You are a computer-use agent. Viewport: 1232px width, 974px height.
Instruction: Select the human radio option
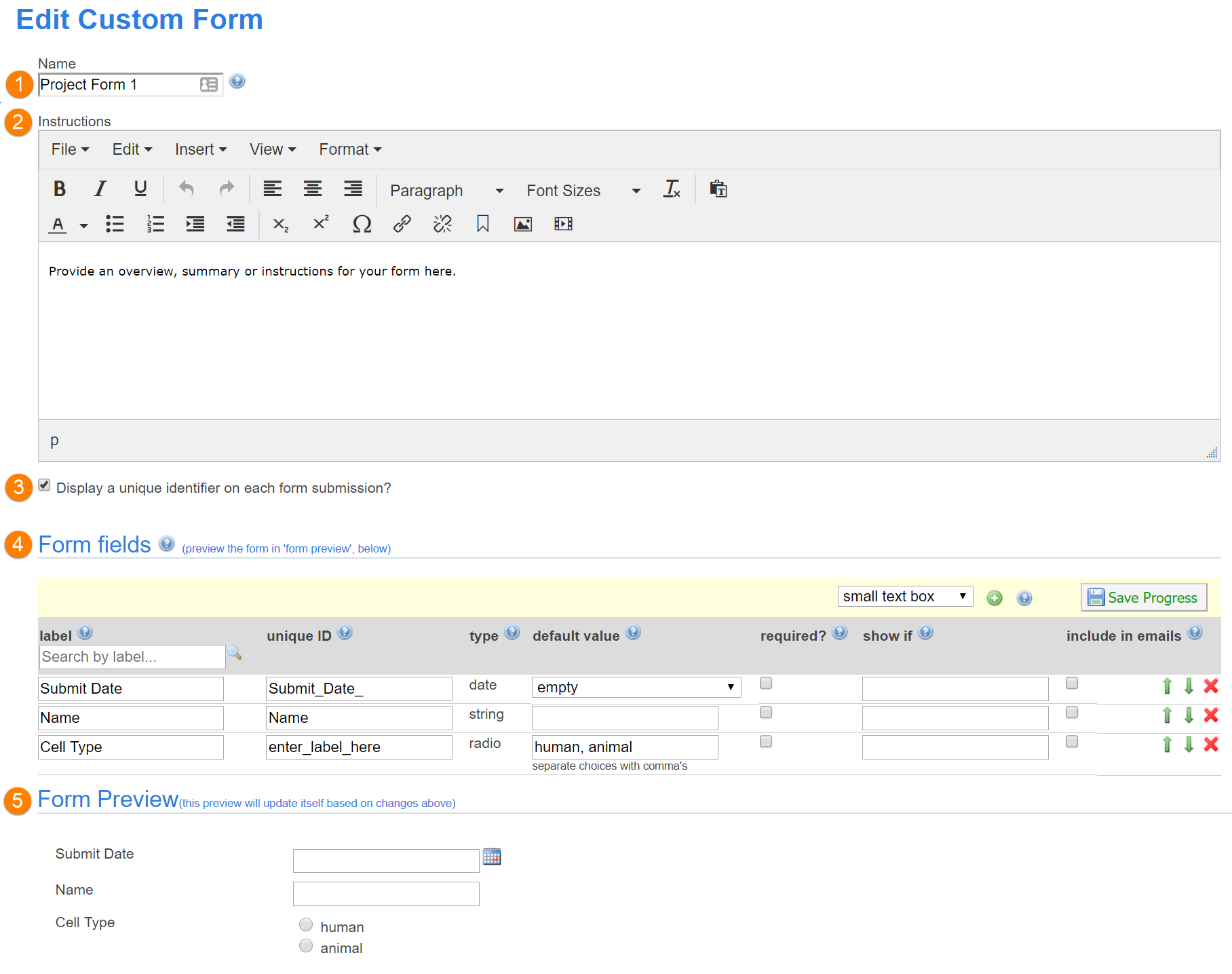(x=306, y=925)
